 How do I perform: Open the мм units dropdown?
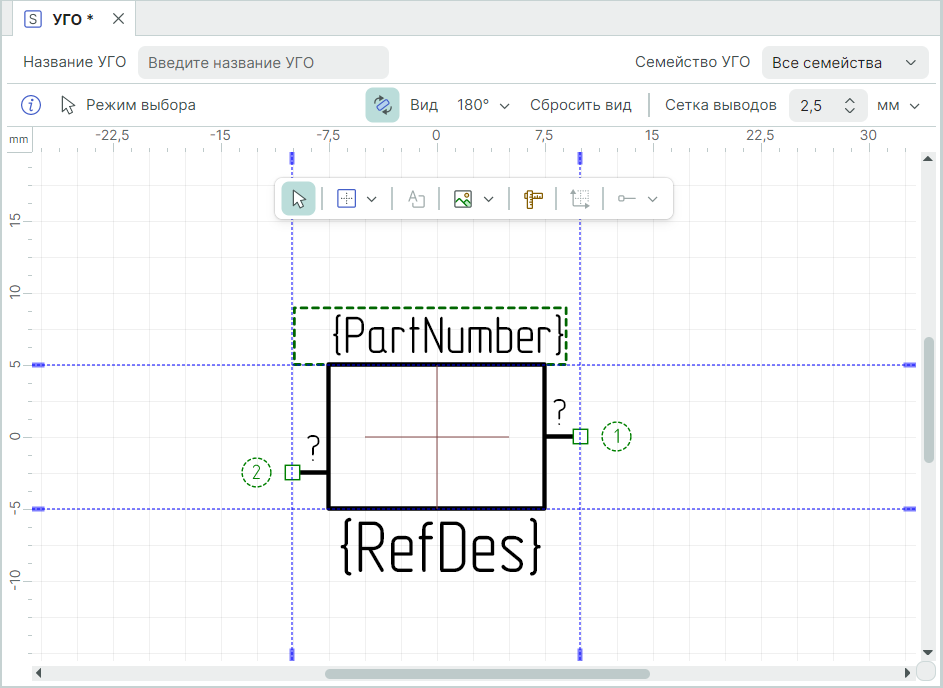[x=898, y=105]
